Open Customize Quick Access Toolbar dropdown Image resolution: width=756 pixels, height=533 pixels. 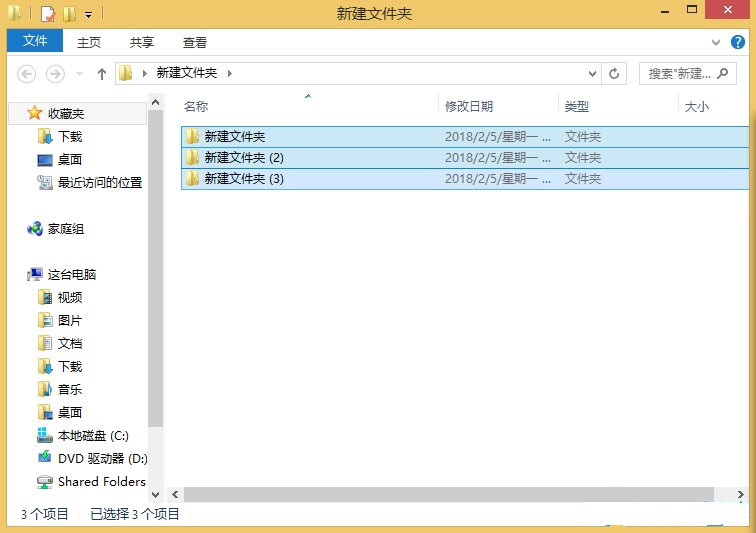pyautogui.click(x=88, y=14)
